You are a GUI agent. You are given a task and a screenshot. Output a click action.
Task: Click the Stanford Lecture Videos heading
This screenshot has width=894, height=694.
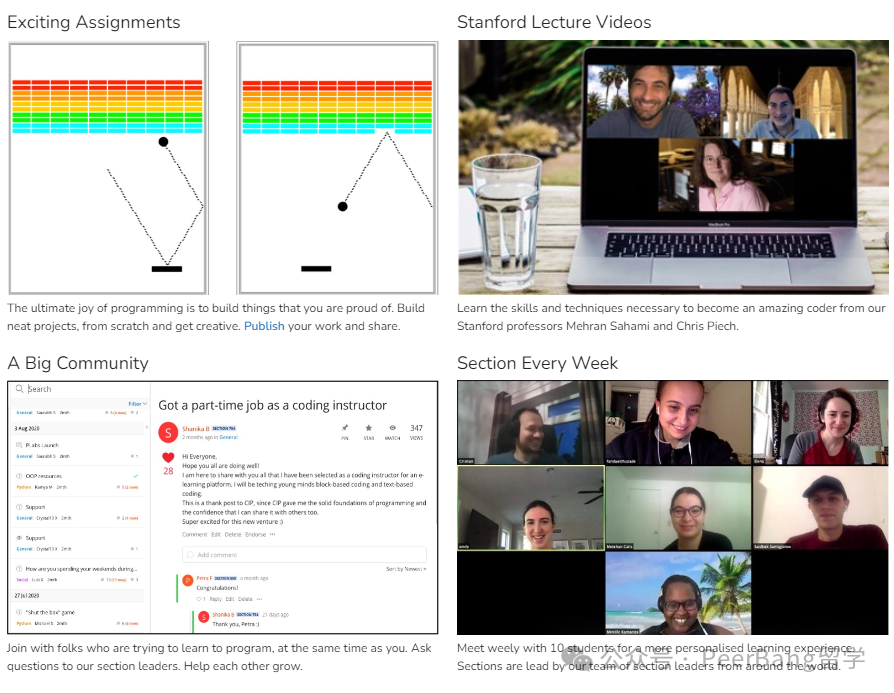point(554,22)
